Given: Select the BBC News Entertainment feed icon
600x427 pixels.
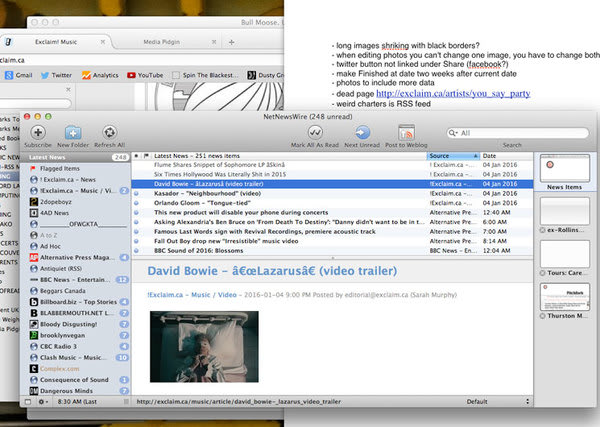Looking at the screenshot, I should pyautogui.click(x=34, y=280).
